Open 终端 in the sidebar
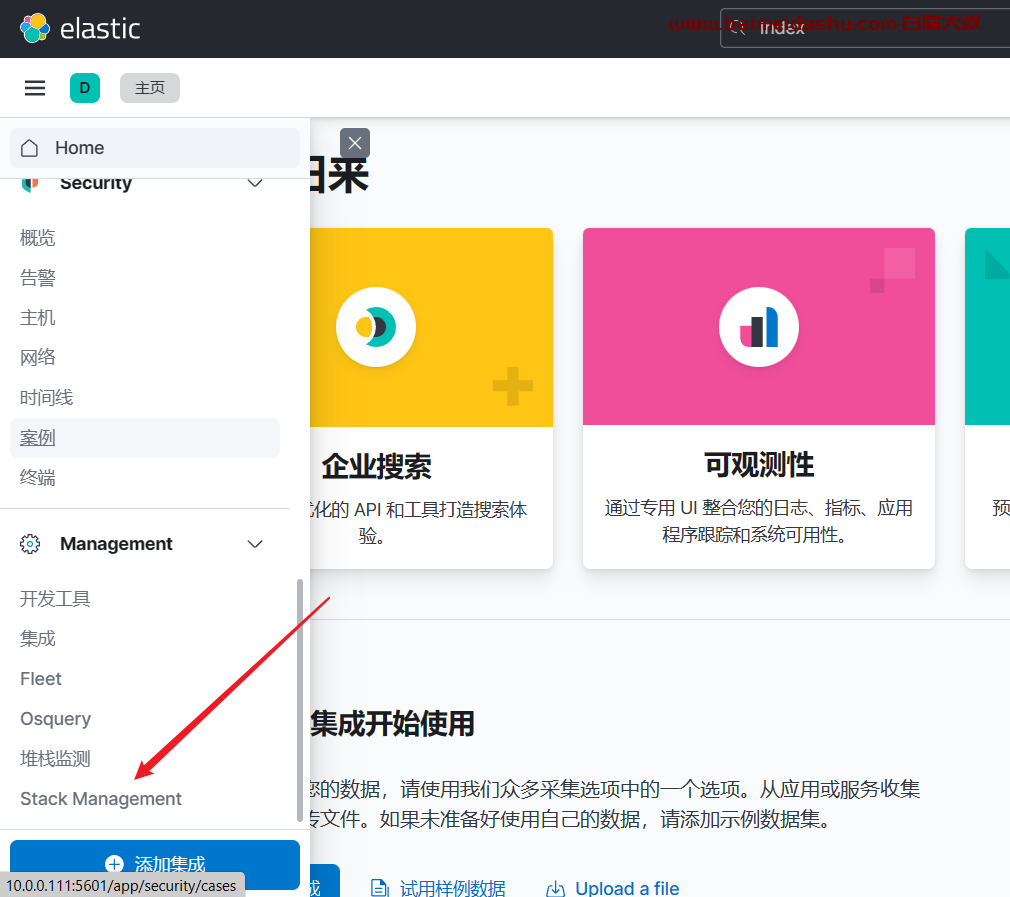This screenshot has height=897, width=1010. tap(37, 478)
